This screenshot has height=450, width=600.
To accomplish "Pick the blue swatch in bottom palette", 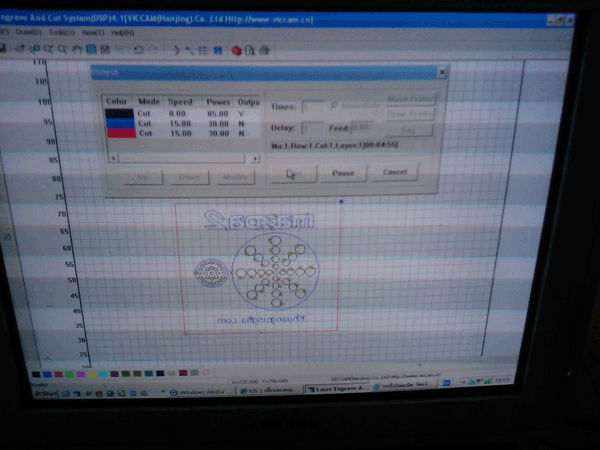I will (x=47, y=374).
